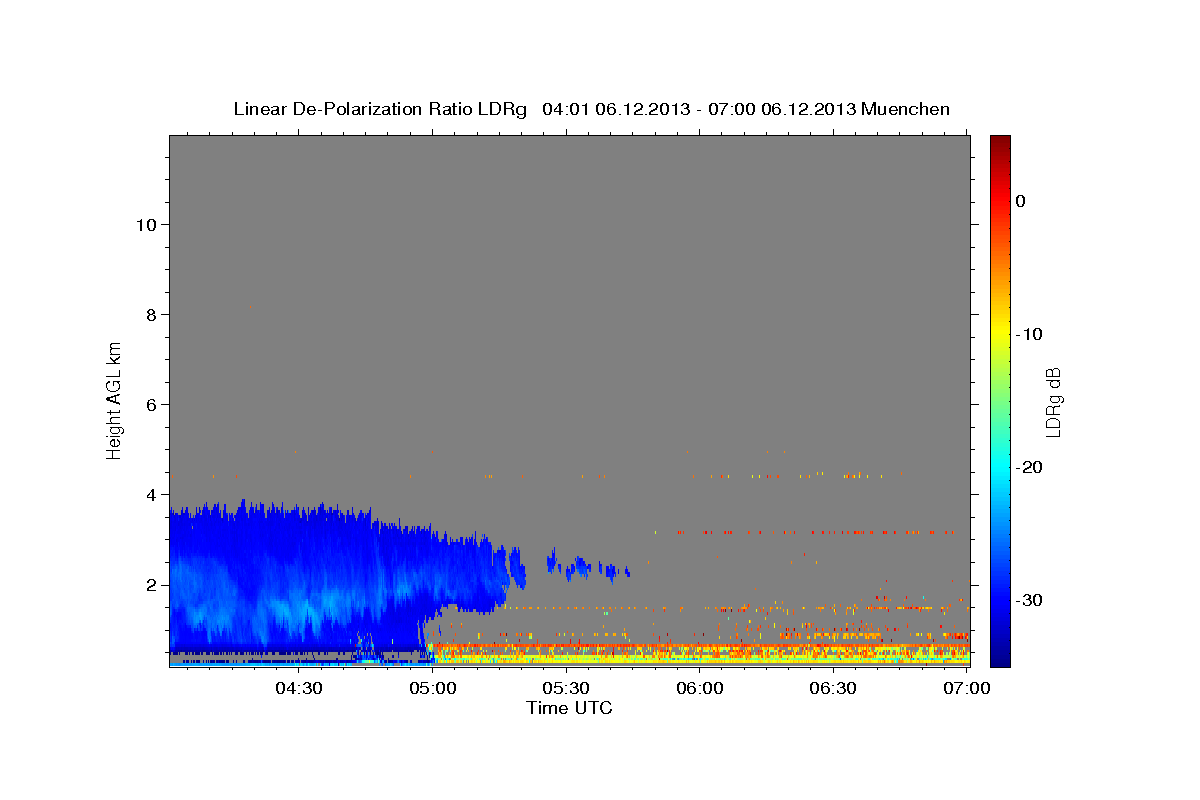Click the height tick label 4
The image size is (1200, 800).
click(149, 494)
